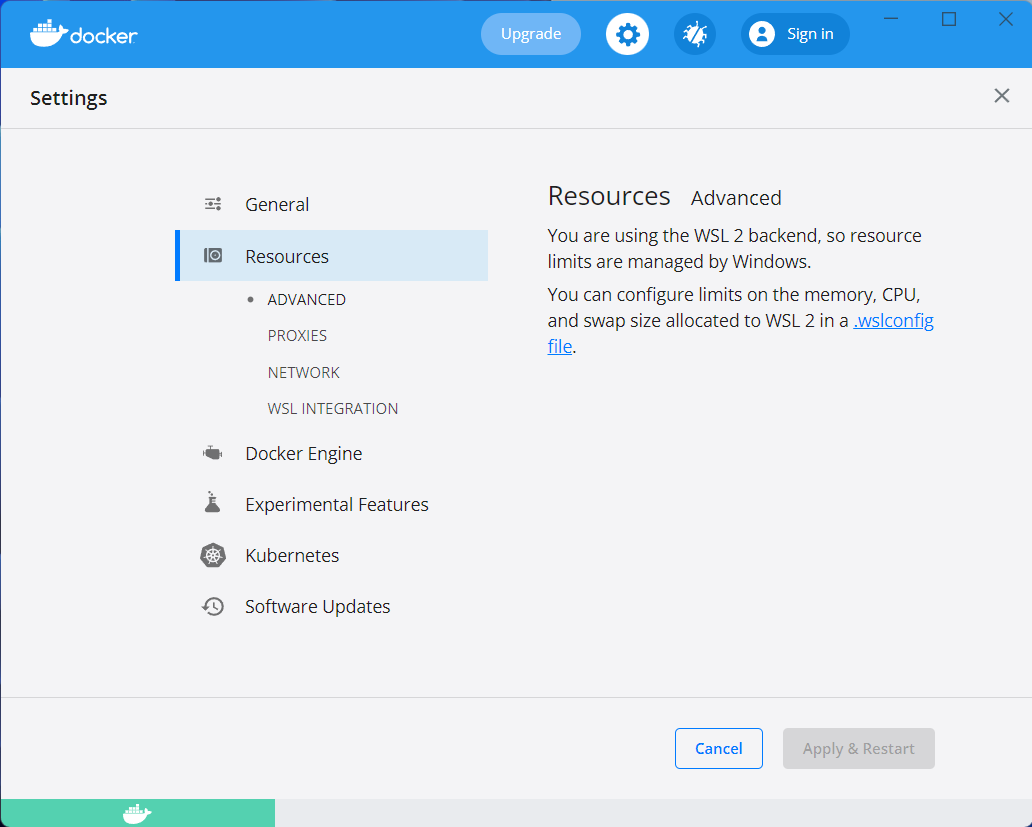Click the Troubleshoot bug icon

pos(694,33)
